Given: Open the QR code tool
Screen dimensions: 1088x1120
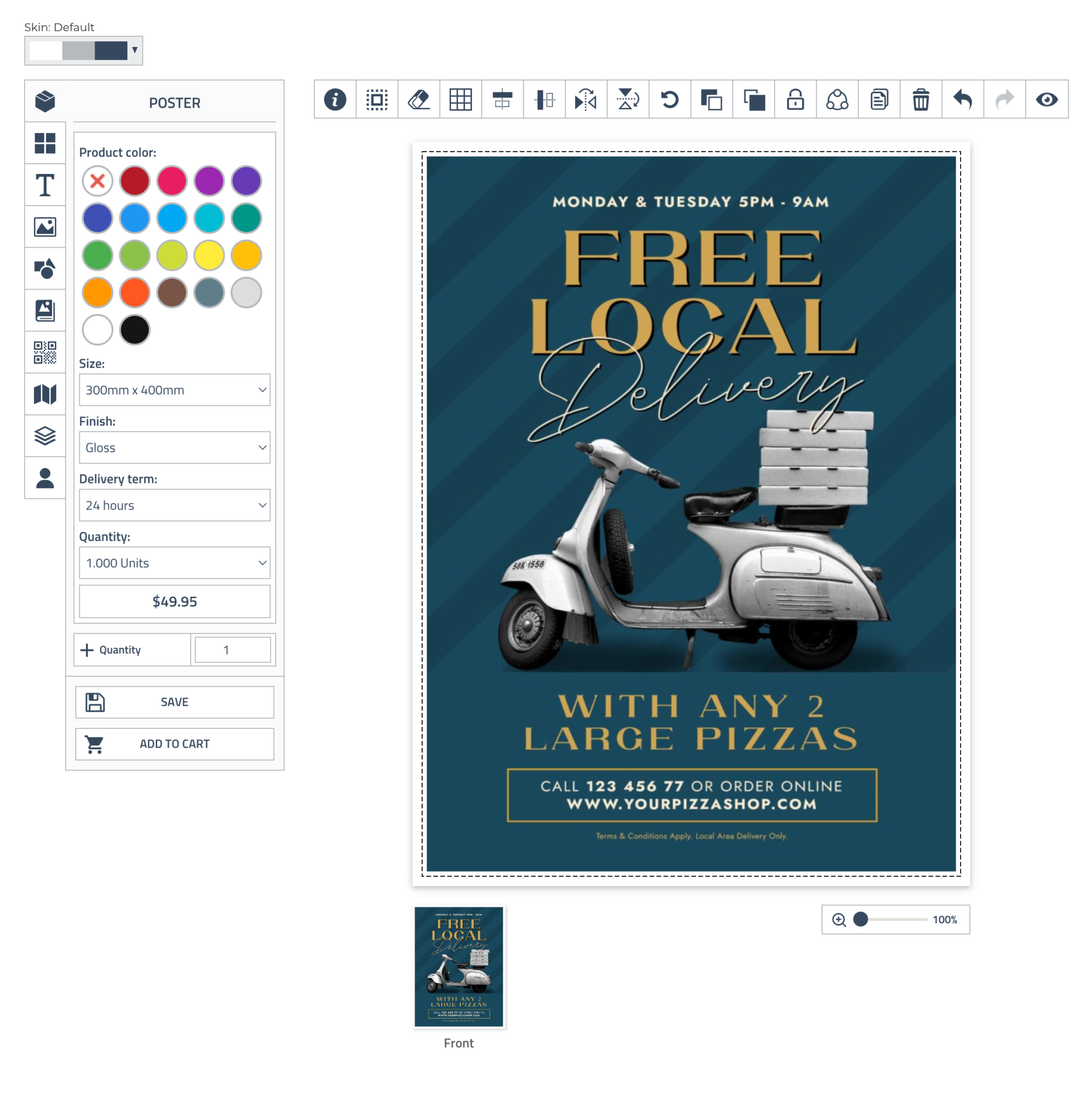Looking at the screenshot, I should click(x=45, y=353).
